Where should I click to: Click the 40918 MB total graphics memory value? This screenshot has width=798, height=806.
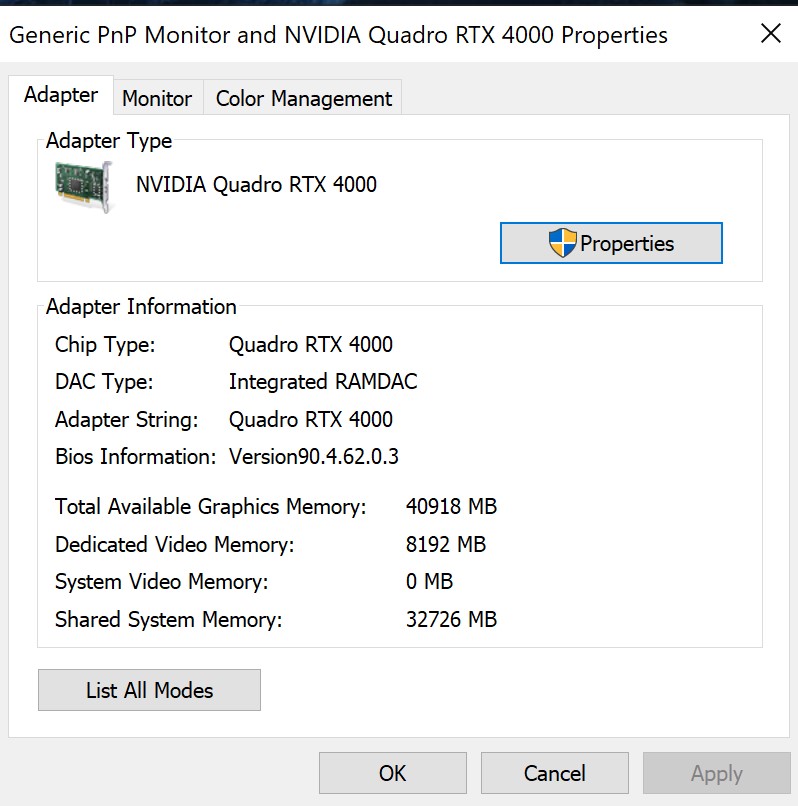(x=451, y=507)
